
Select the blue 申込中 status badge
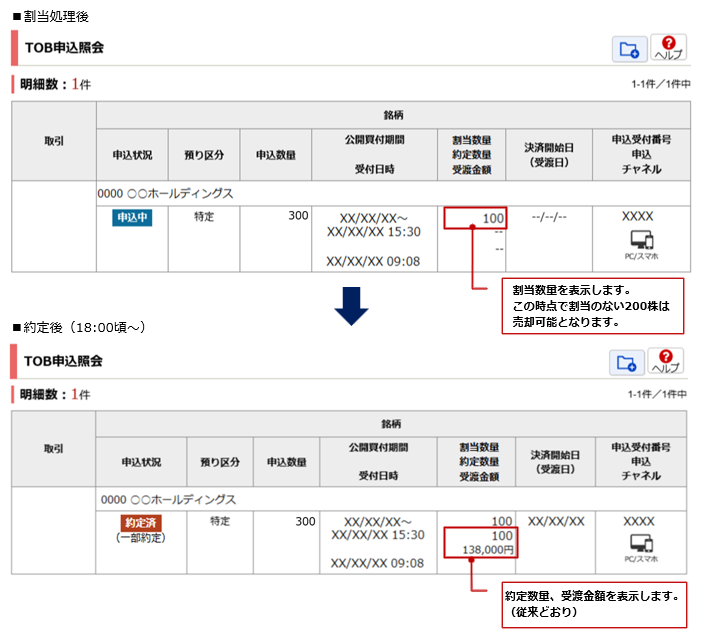(x=132, y=217)
